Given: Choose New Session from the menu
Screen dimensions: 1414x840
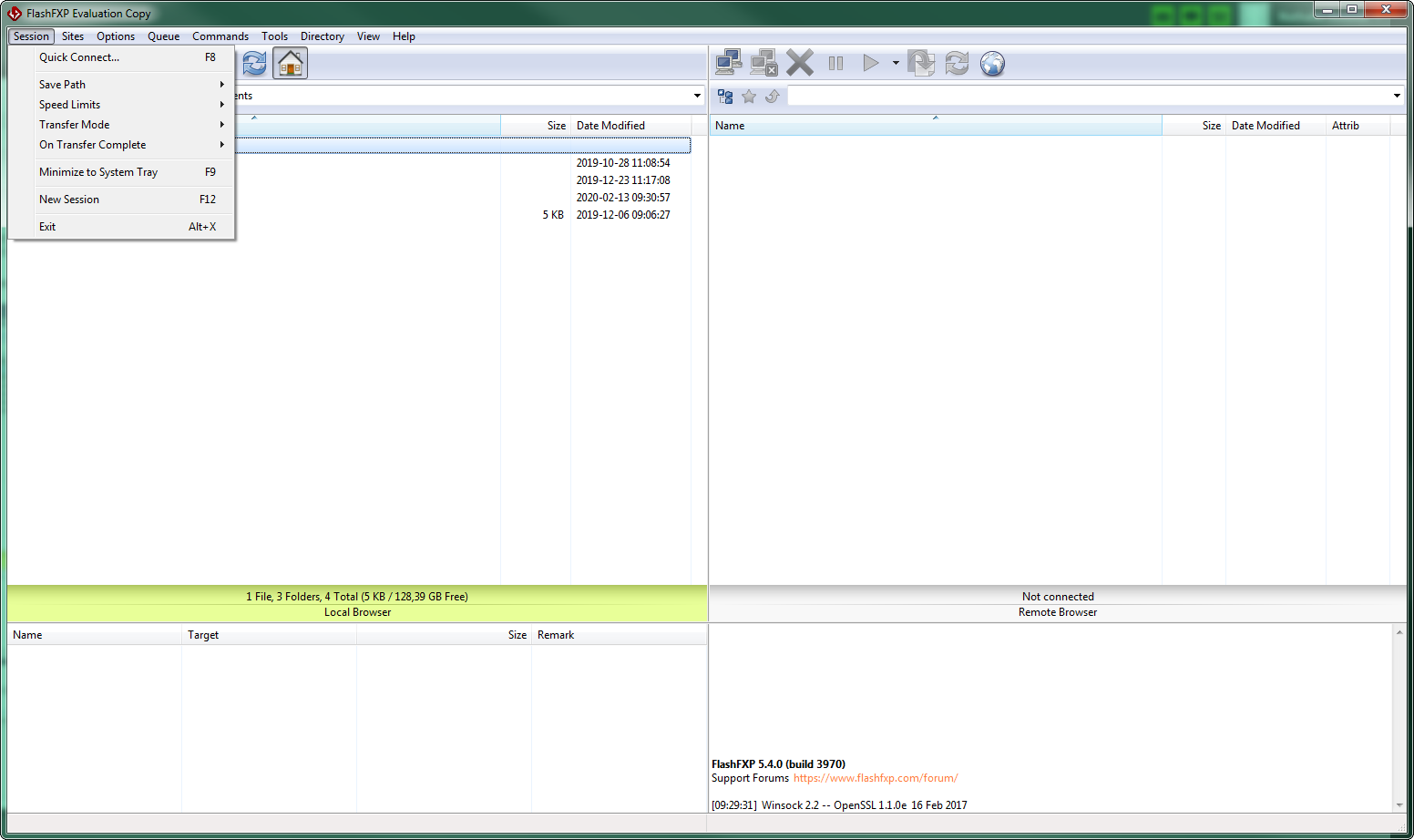Looking at the screenshot, I should 121,200.
